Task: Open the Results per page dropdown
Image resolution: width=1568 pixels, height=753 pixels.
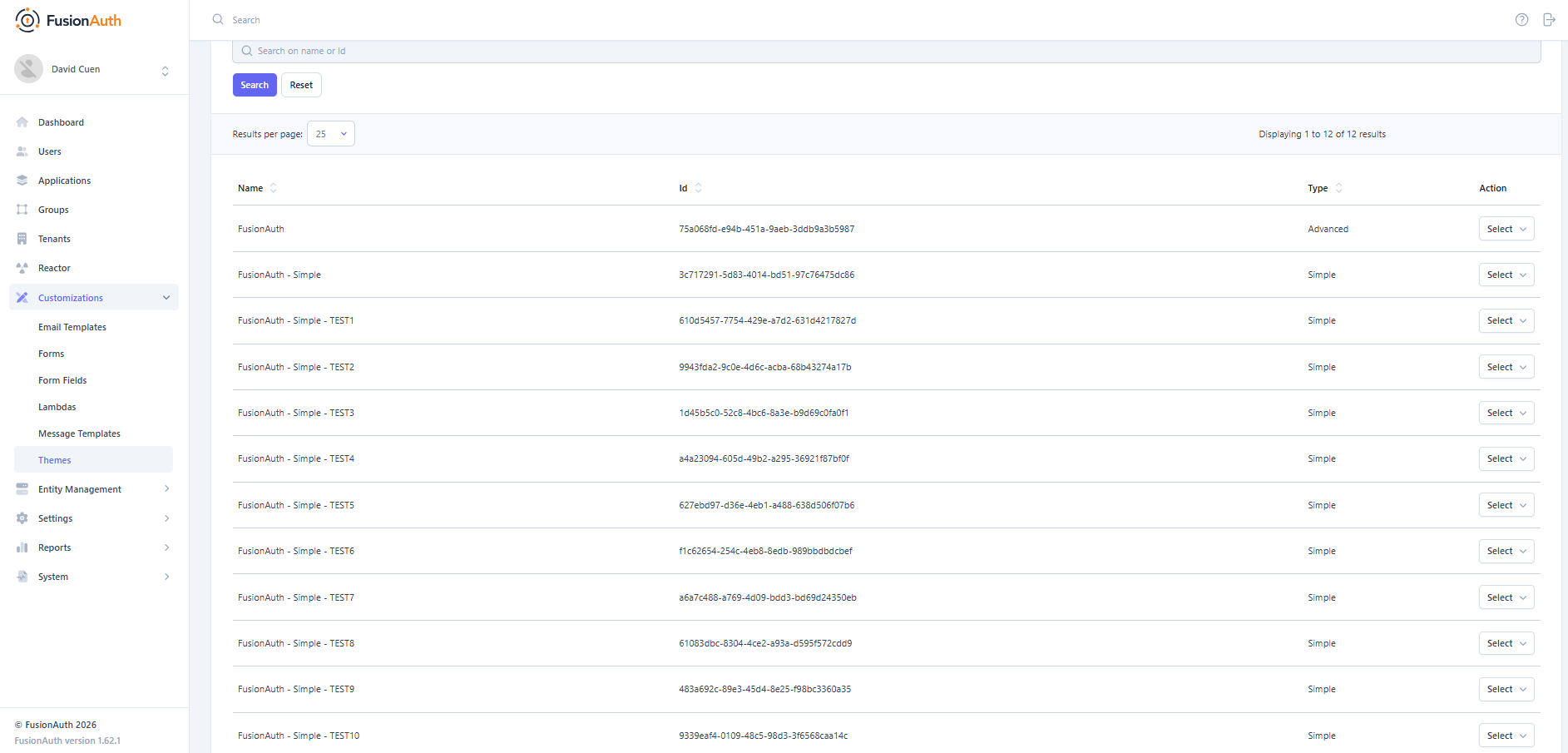Action: (331, 134)
